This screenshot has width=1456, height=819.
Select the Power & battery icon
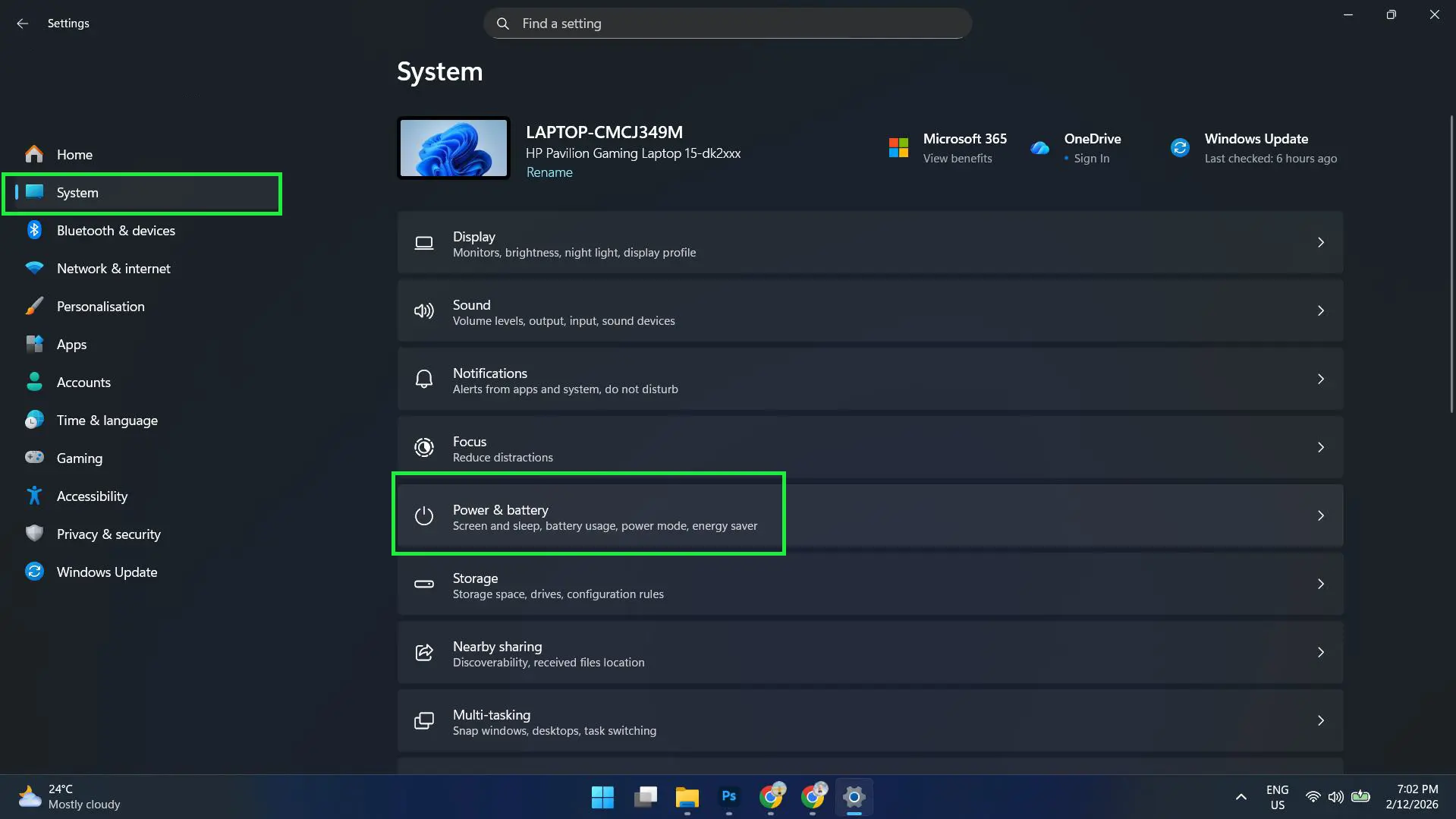(423, 515)
